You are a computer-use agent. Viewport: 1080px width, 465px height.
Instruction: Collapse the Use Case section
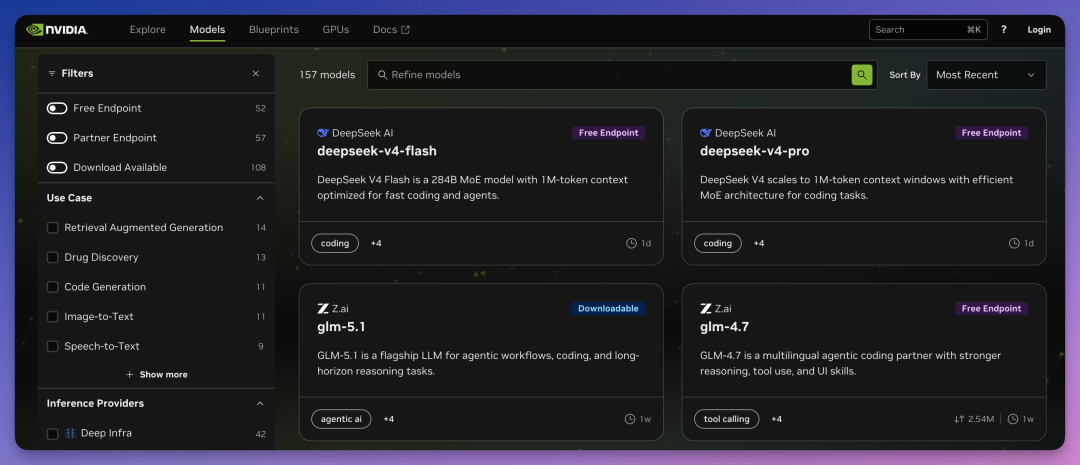pyautogui.click(x=260, y=198)
